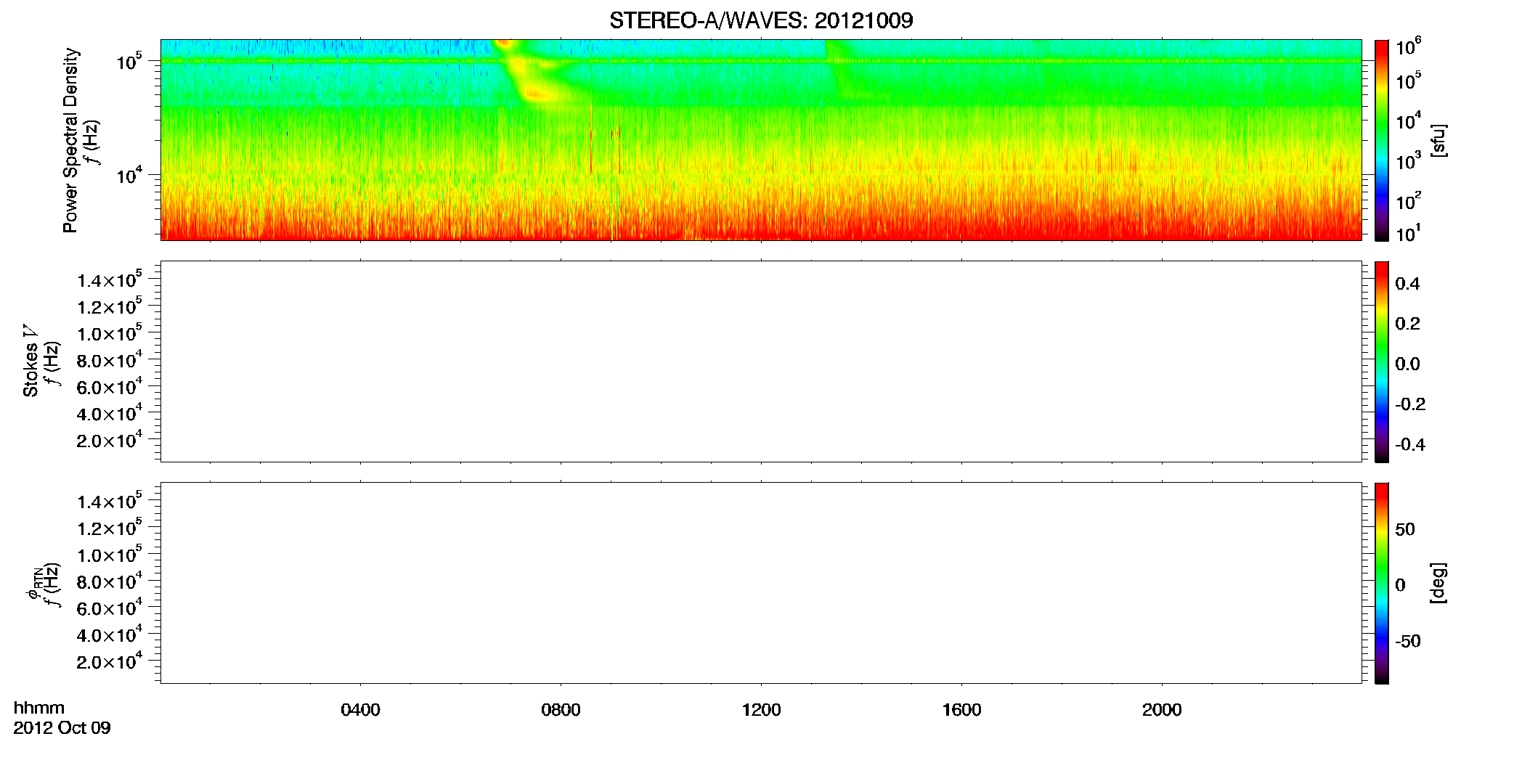Click the Power Spectral Density axis label
1522x784 pixels.
pos(70,140)
